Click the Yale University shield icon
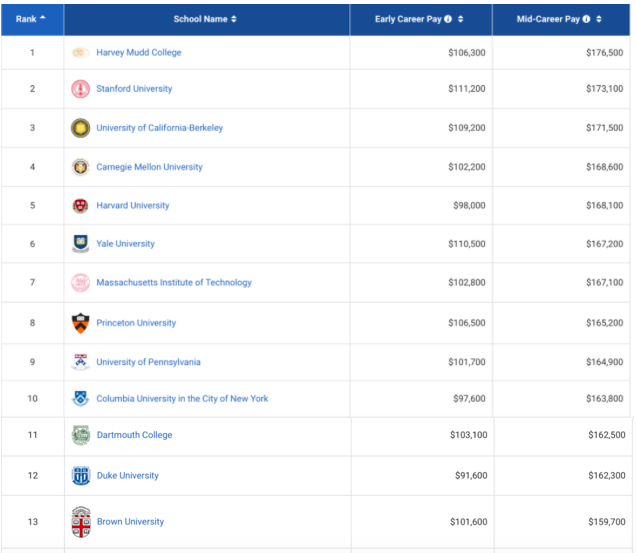 [80, 243]
